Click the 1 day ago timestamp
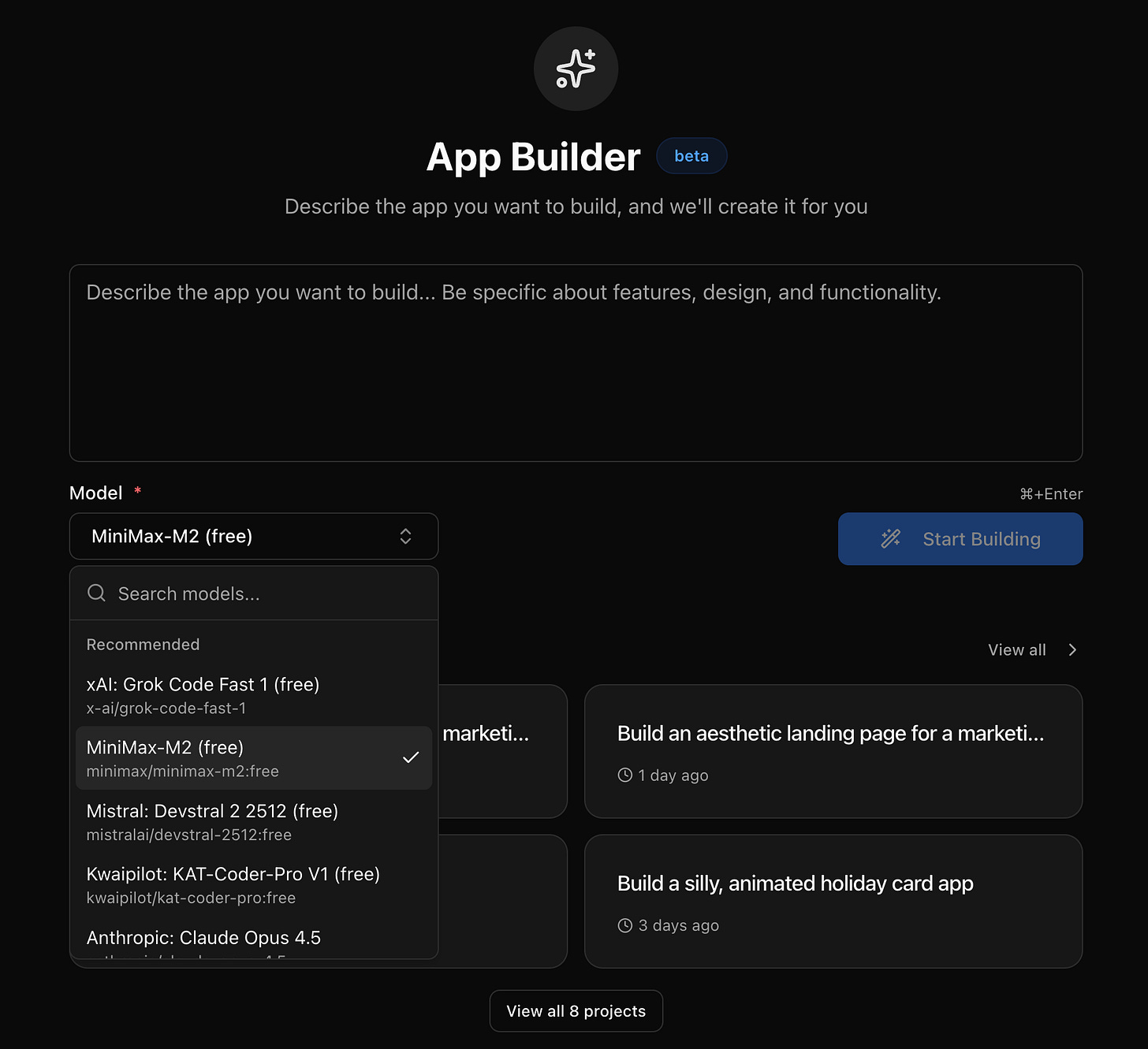 click(x=673, y=776)
